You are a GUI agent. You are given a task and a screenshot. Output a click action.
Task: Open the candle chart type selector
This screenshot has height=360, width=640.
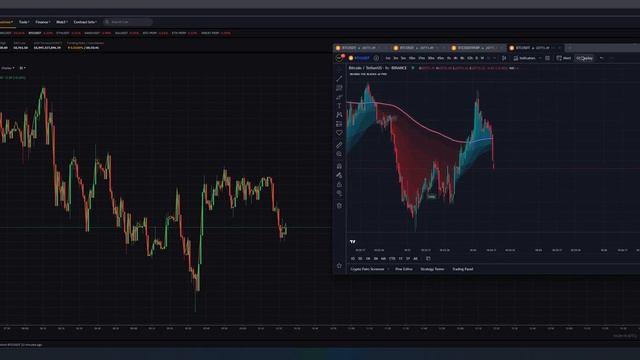click(504, 58)
